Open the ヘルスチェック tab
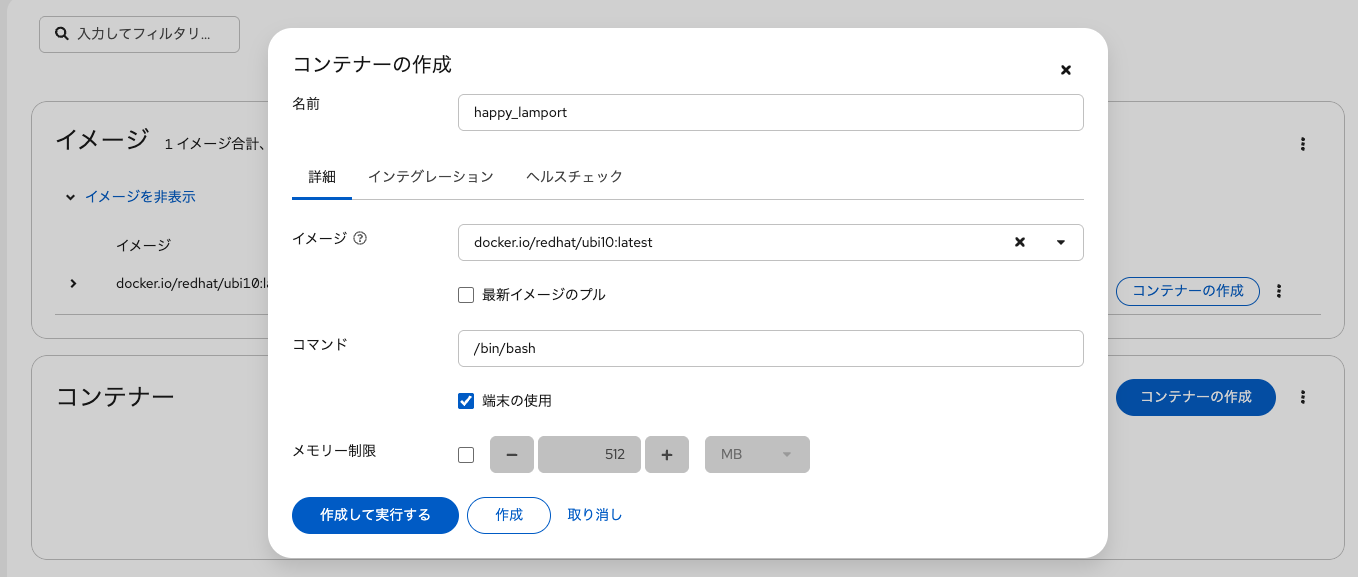This screenshot has width=1358, height=577. tap(574, 176)
